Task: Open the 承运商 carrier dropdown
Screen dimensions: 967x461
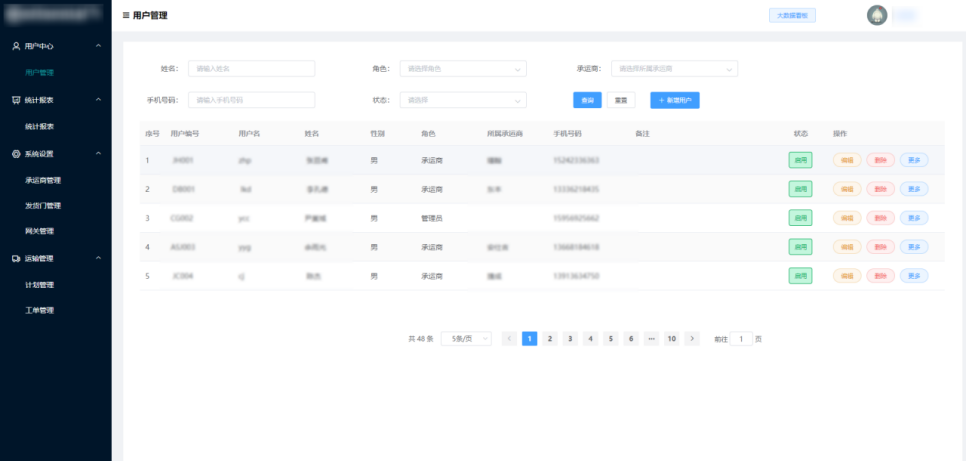Action: (674, 69)
